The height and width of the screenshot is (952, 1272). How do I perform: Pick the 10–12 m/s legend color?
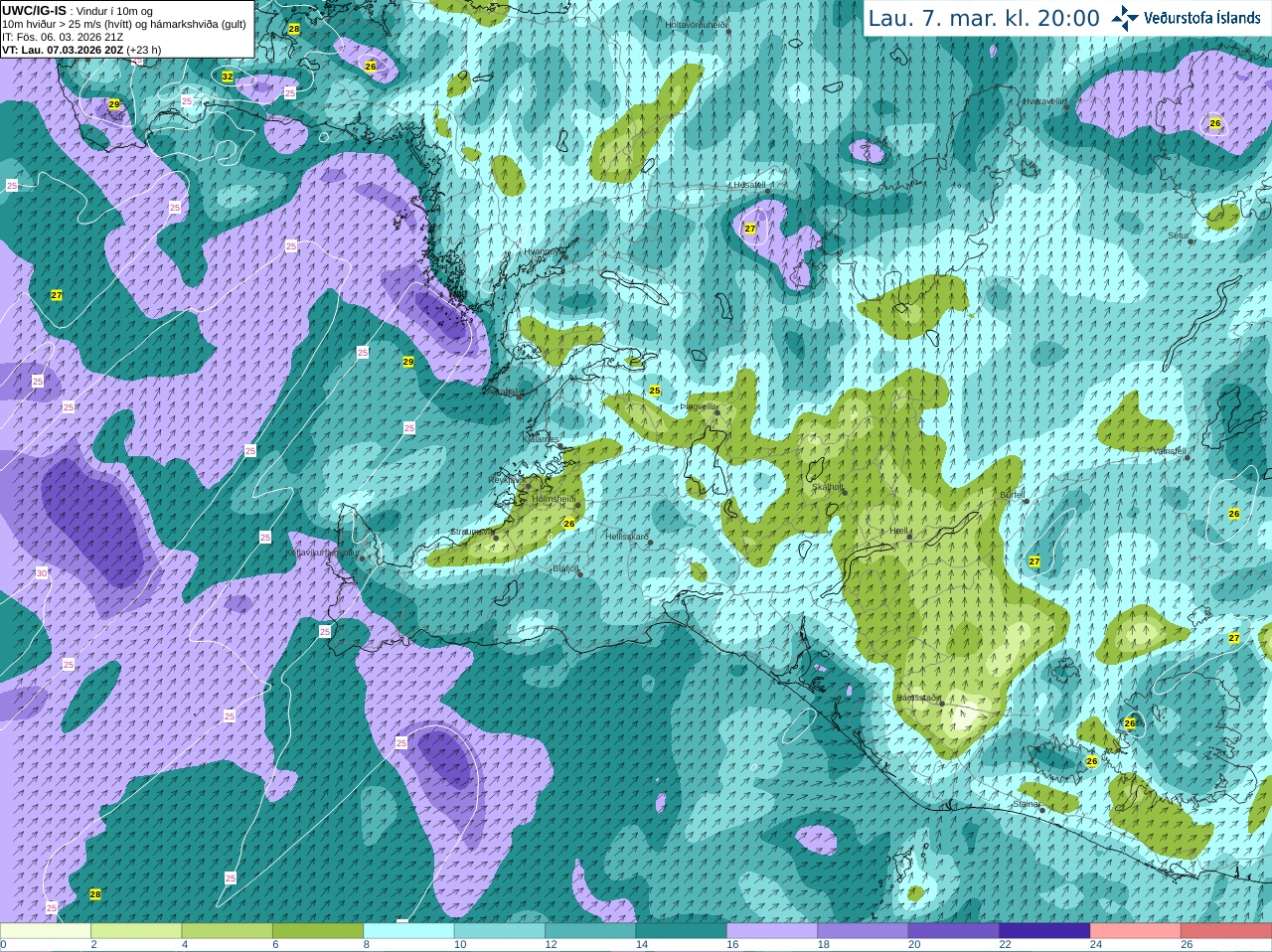[x=500, y=931]
